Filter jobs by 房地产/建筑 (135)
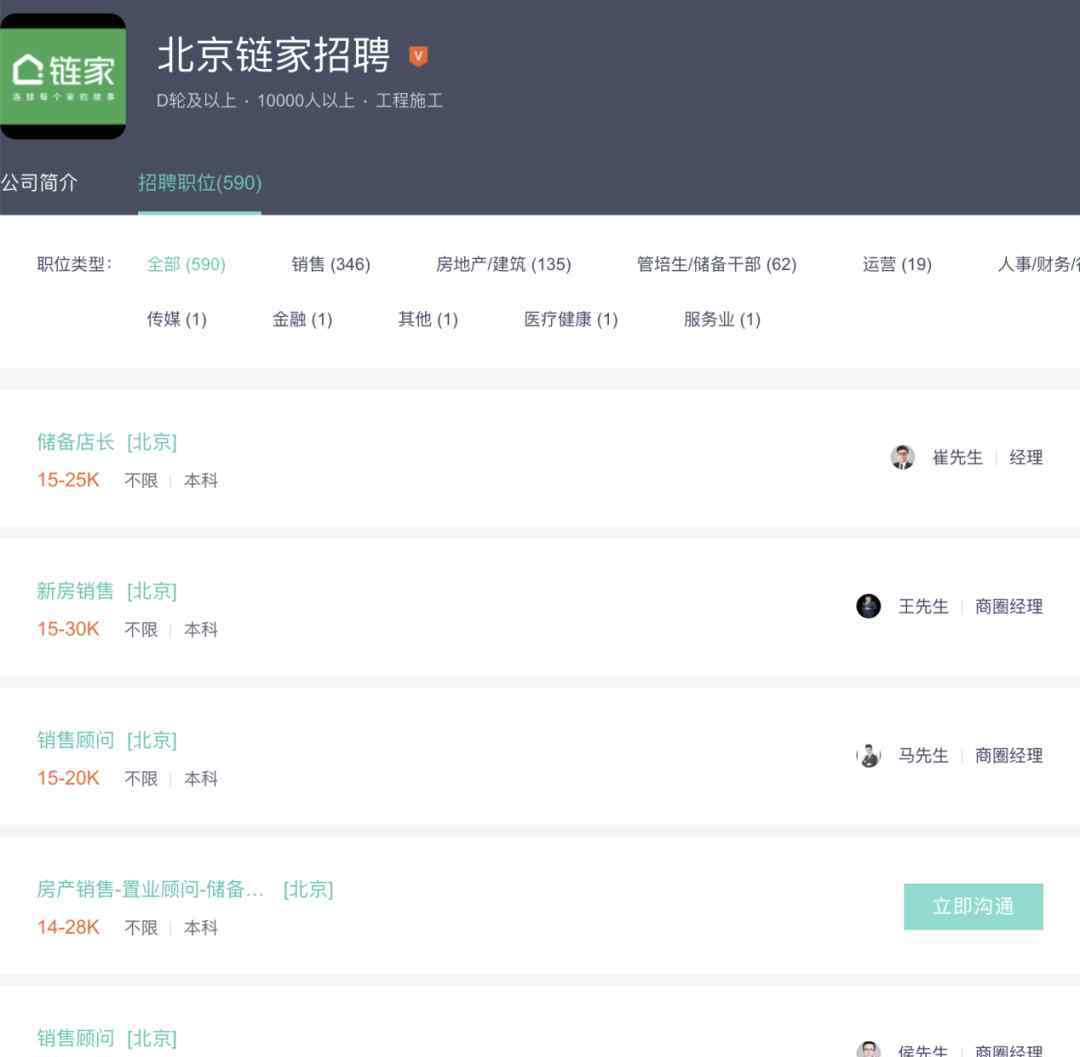The height and width of the screenshot is (1057, 1080). [503, 264]
